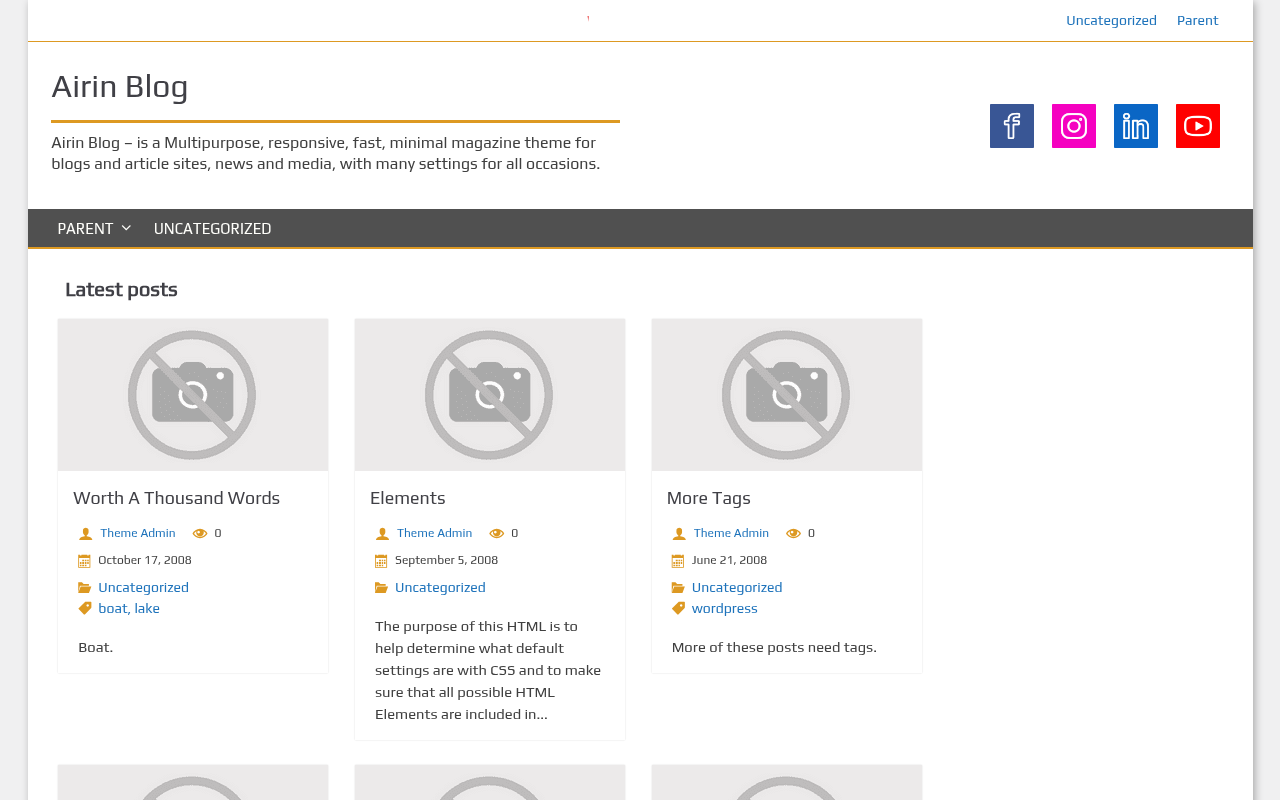Screen dimensions: 1280x800
Task: Open the Elements post thumbnail image
Action: 490,395
